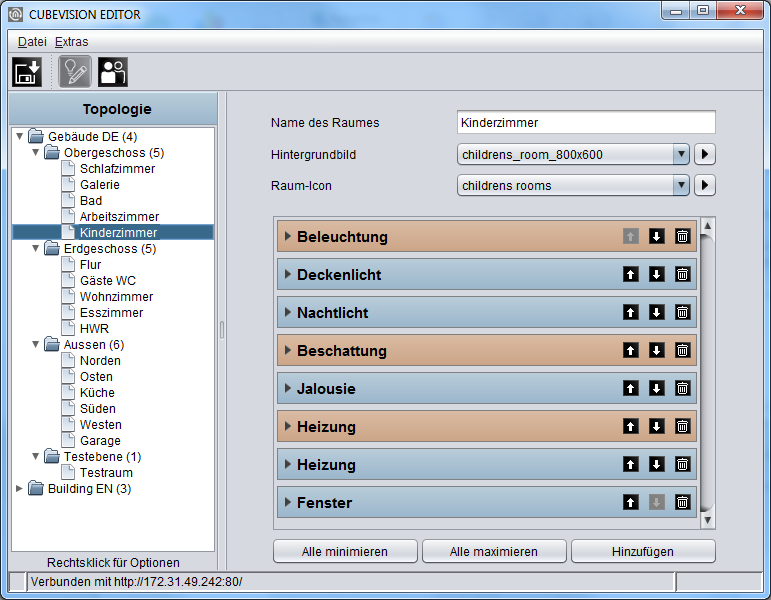The image size is (771, 600).
Task: Delete the Fenster entry
Action: tap(682, 503)
